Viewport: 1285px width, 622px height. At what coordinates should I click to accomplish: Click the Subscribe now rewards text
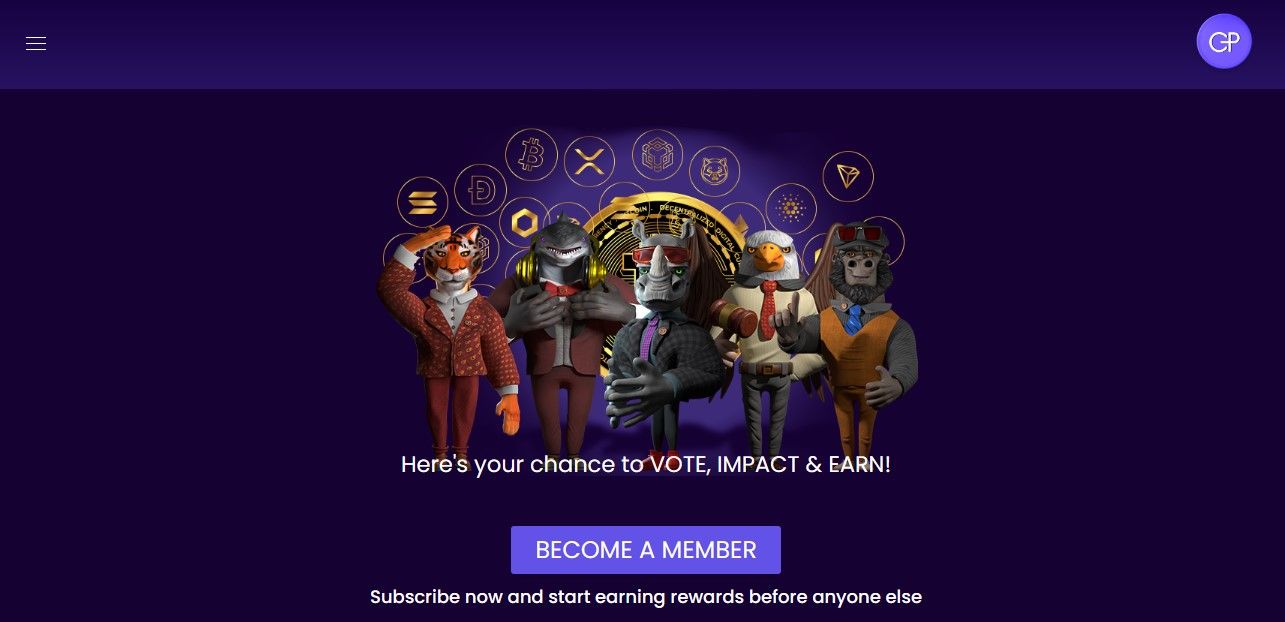tap(646, 597)
